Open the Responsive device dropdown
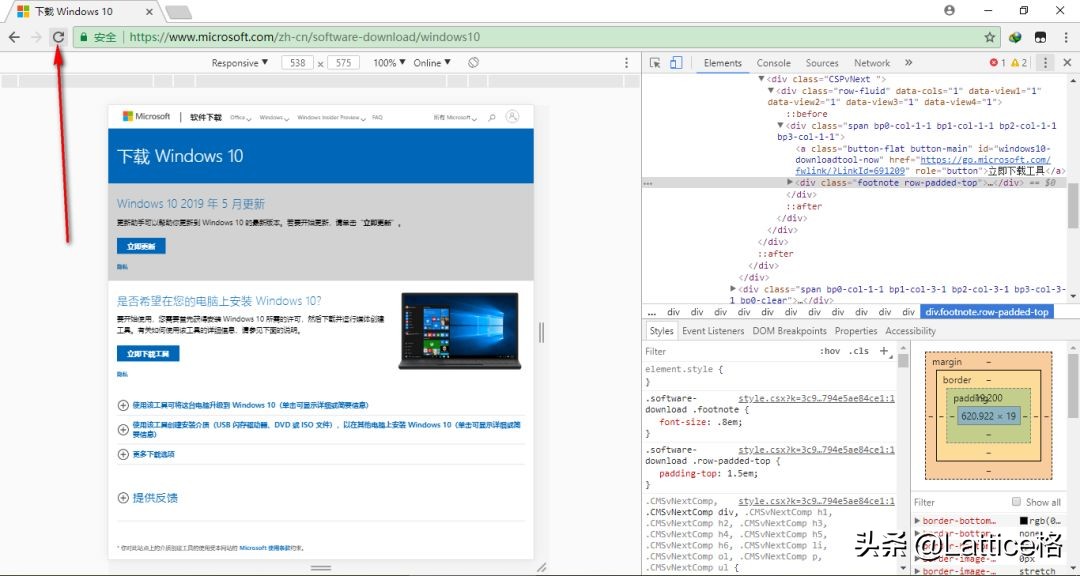The height and width of the screenshot is (576, 1080). point(240,63)
